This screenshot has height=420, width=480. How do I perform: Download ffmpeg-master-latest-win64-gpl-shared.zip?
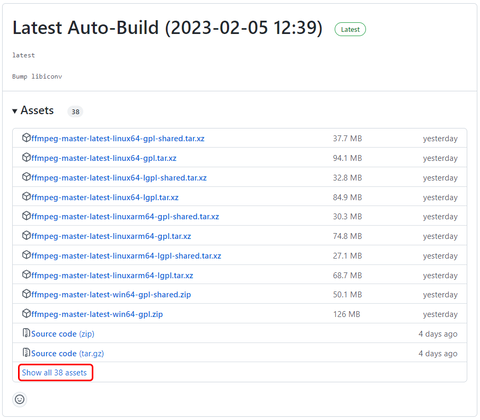111,295
